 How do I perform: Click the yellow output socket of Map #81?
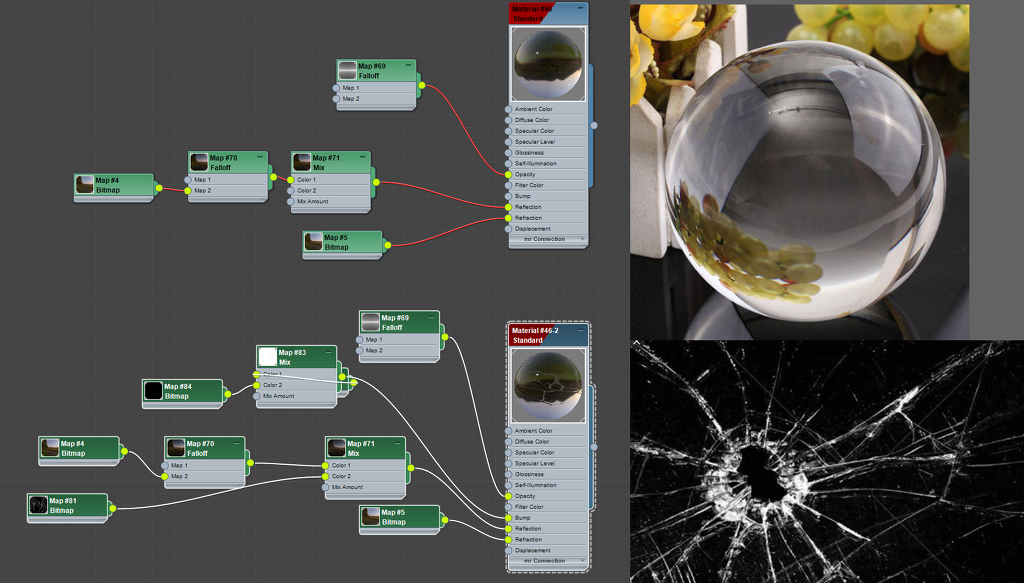tap(112, 508)
